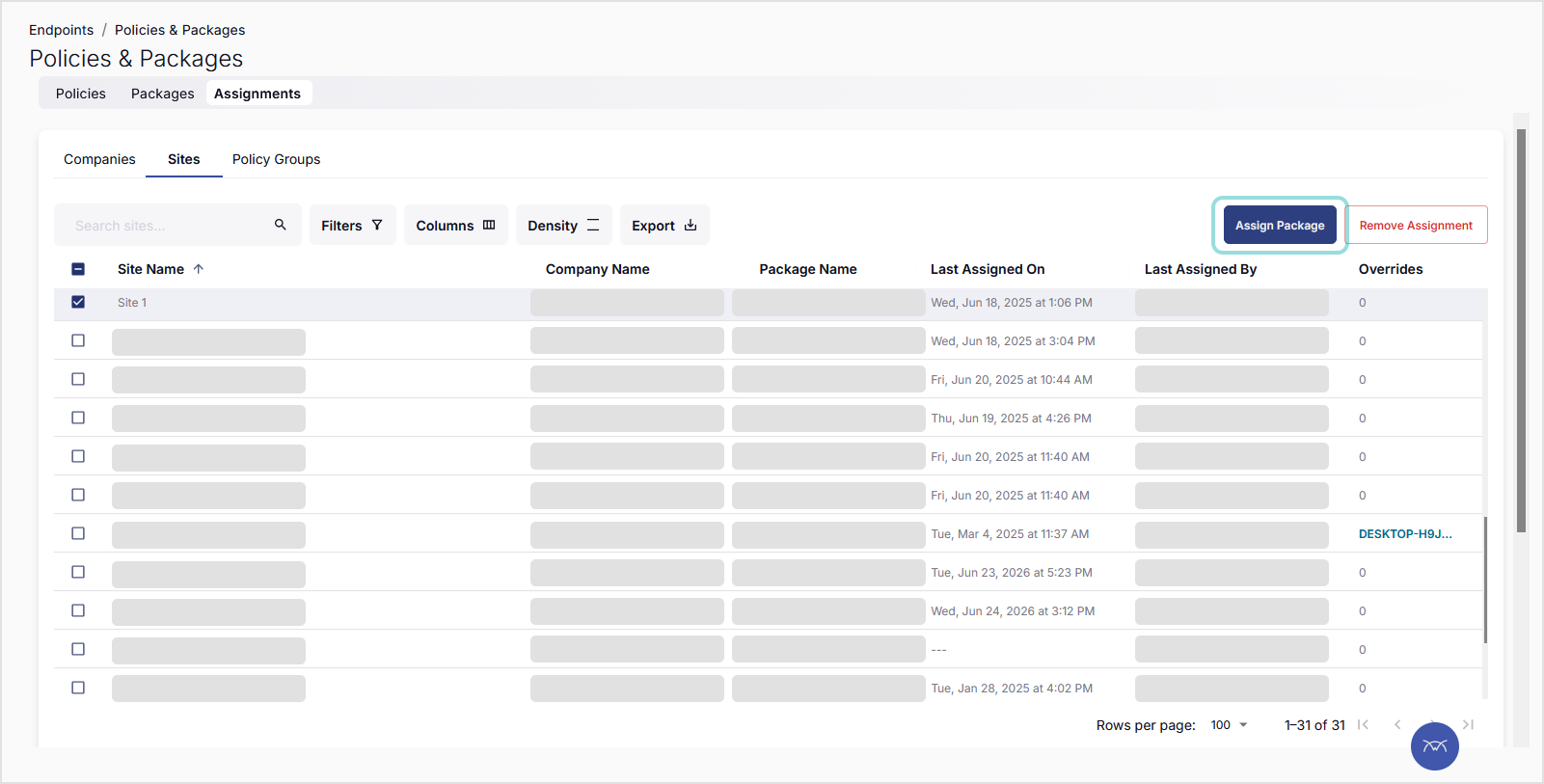Check row dated Jan 28, 2025 4:02 PM
The image size is (1544, 784).
(x=78, y=688)
